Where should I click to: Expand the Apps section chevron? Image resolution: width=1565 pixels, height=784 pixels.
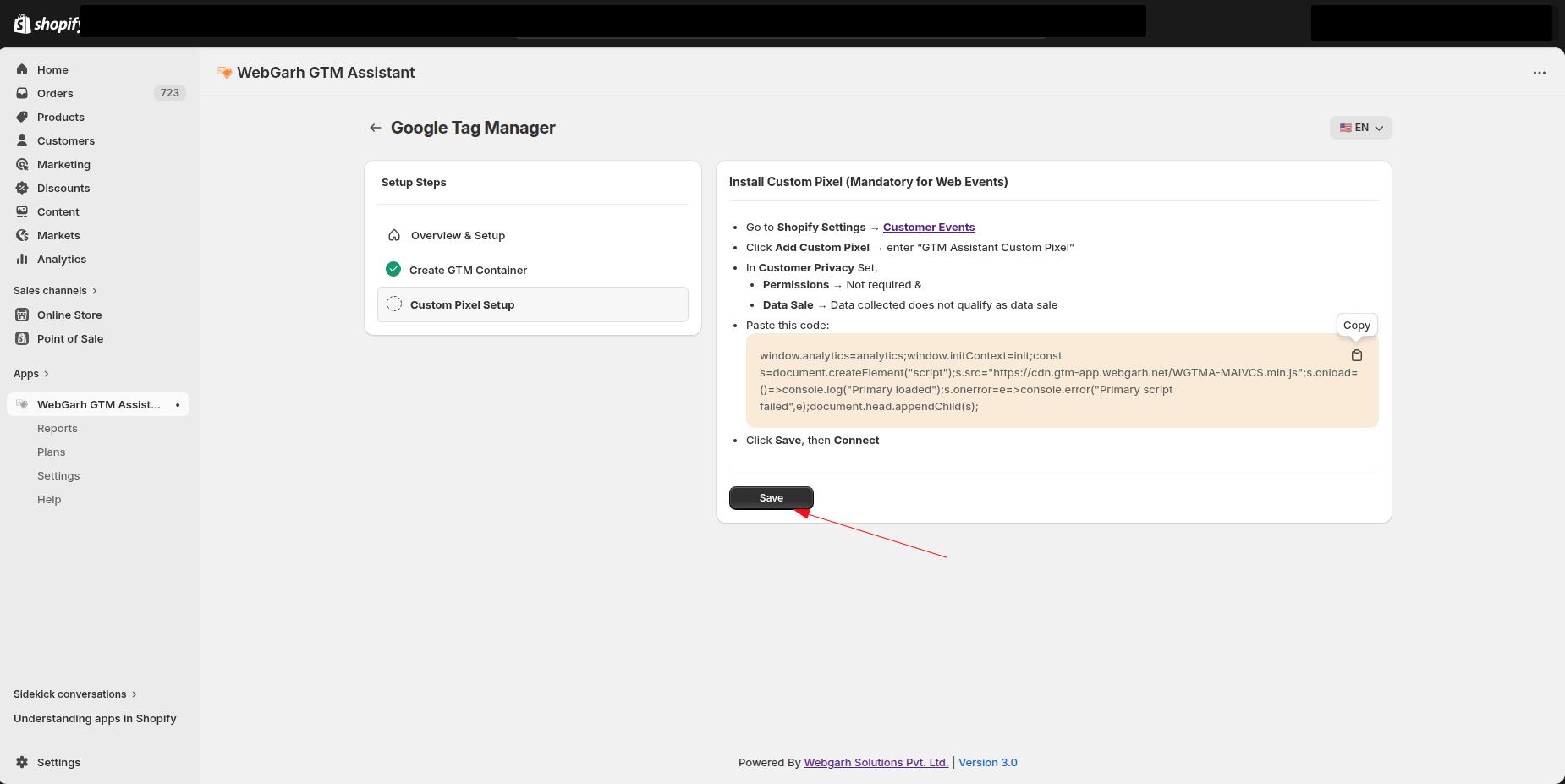(47, 374)
